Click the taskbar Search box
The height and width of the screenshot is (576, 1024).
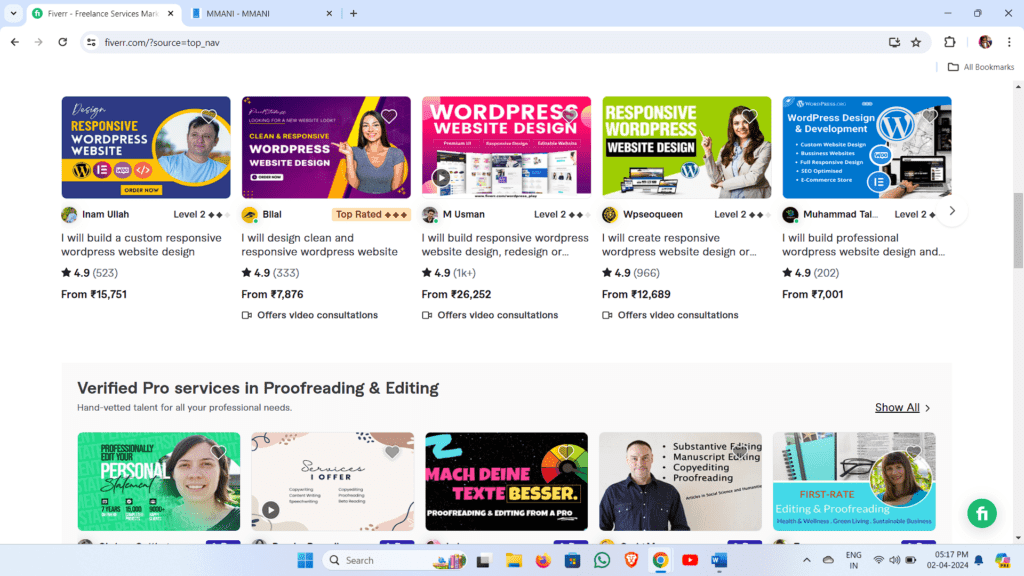coord(395,560)
